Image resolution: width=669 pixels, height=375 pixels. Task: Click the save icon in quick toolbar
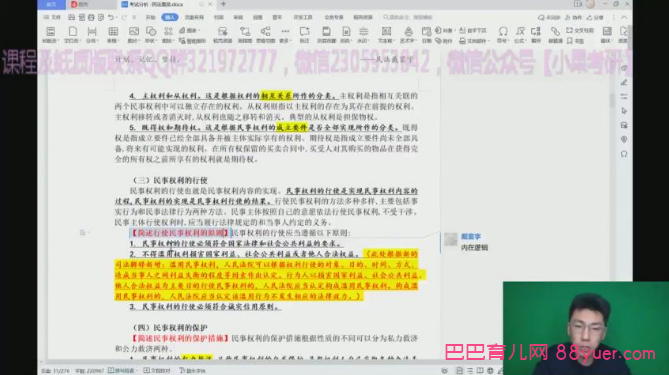[71, 17]
